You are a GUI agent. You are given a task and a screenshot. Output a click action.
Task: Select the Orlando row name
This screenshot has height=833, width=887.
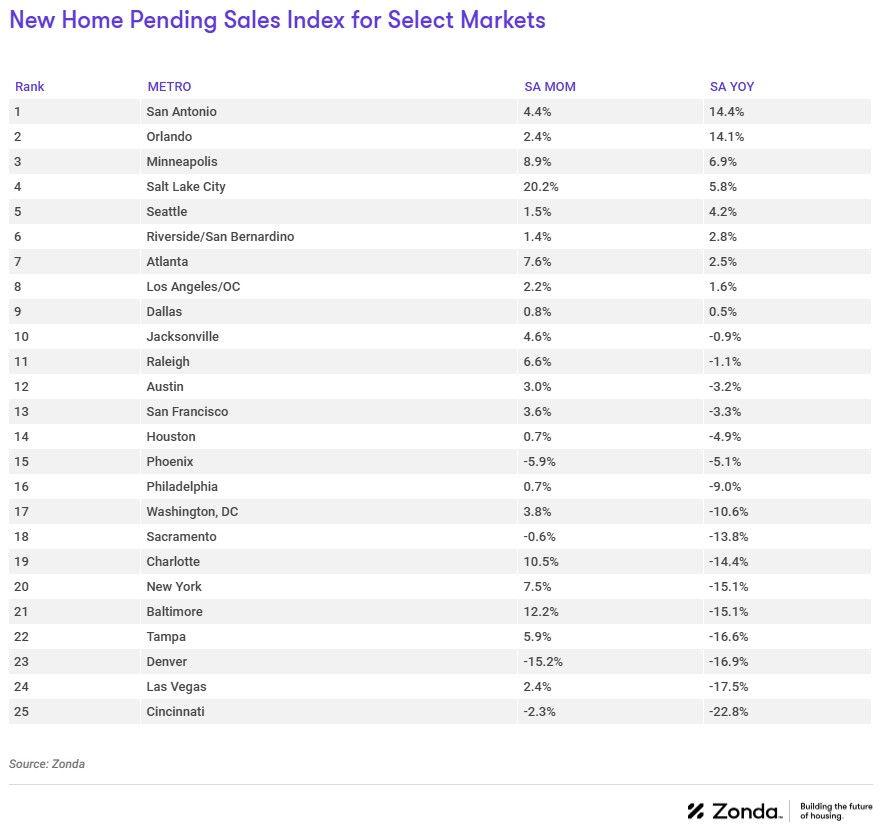click(x=169, y=137)
